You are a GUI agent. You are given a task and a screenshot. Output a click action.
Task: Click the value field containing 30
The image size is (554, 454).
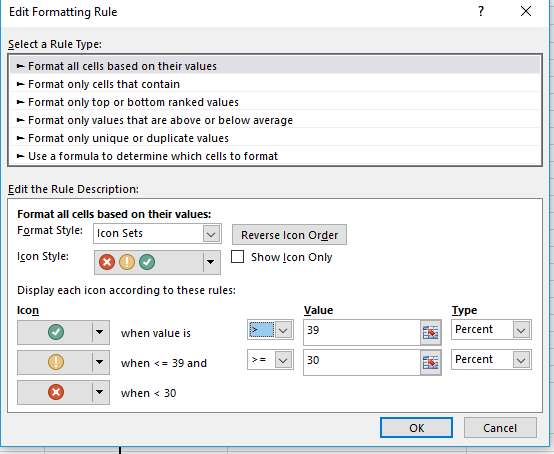[x=362, y=362]
